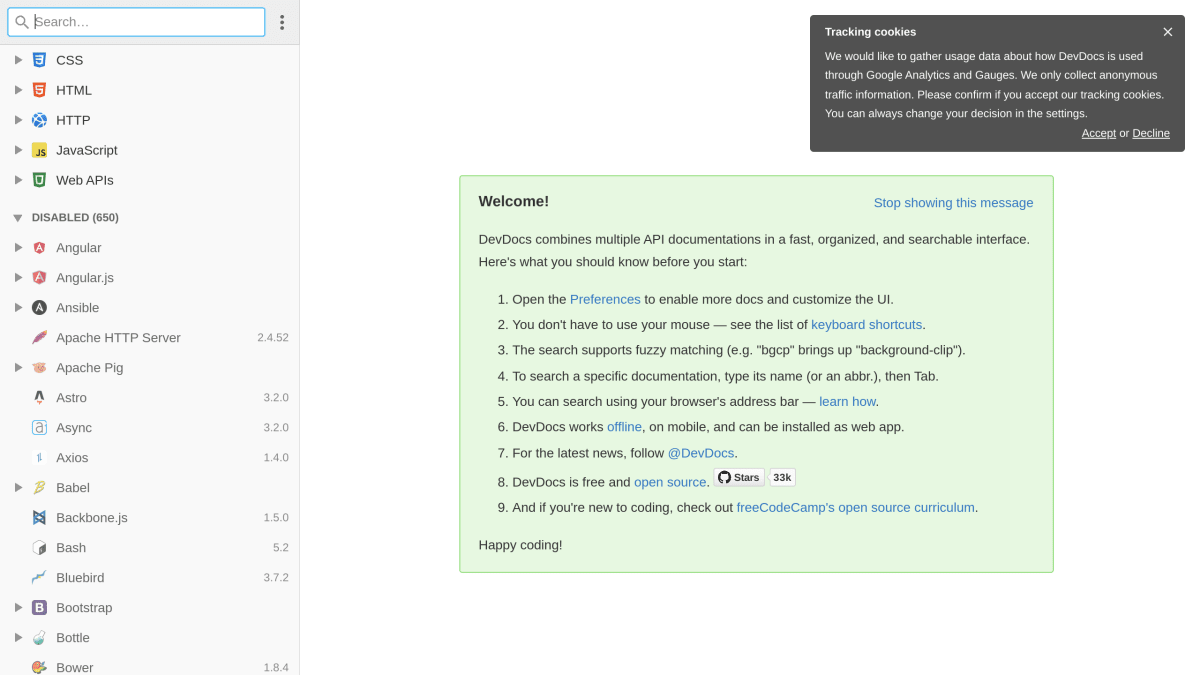Click the JavaScript JS icon

pyautogui.click(x=39, y=150)
